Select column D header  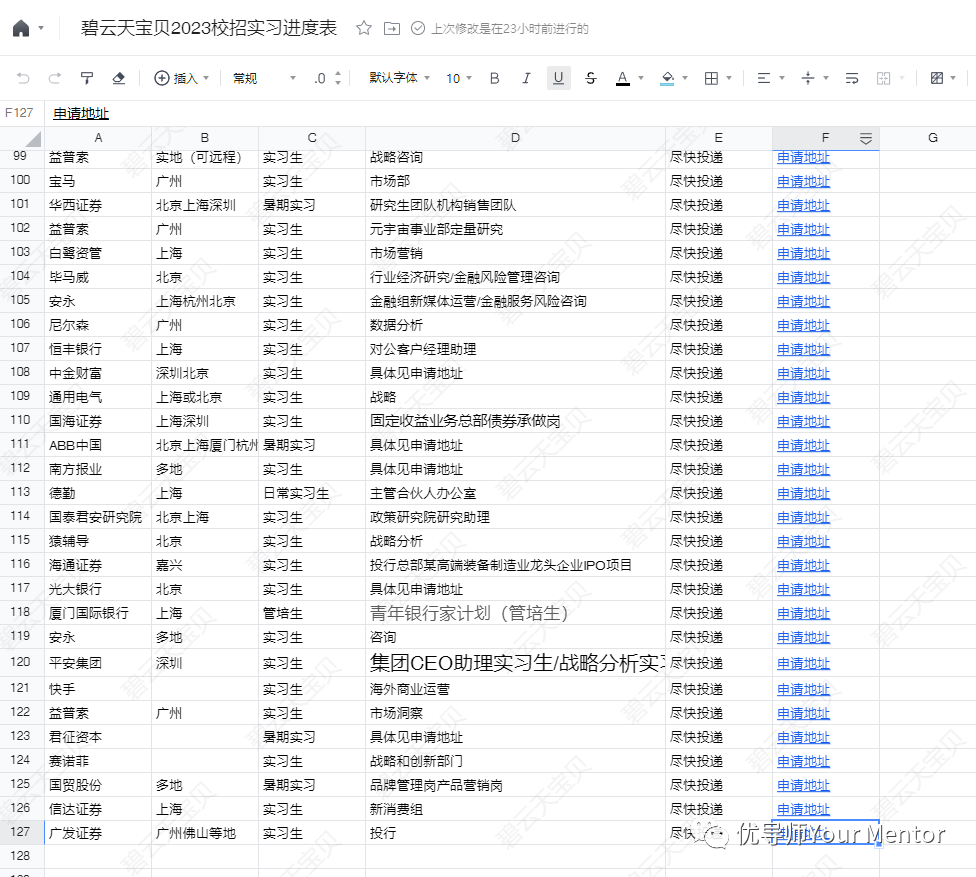click(x=515, y=138)
